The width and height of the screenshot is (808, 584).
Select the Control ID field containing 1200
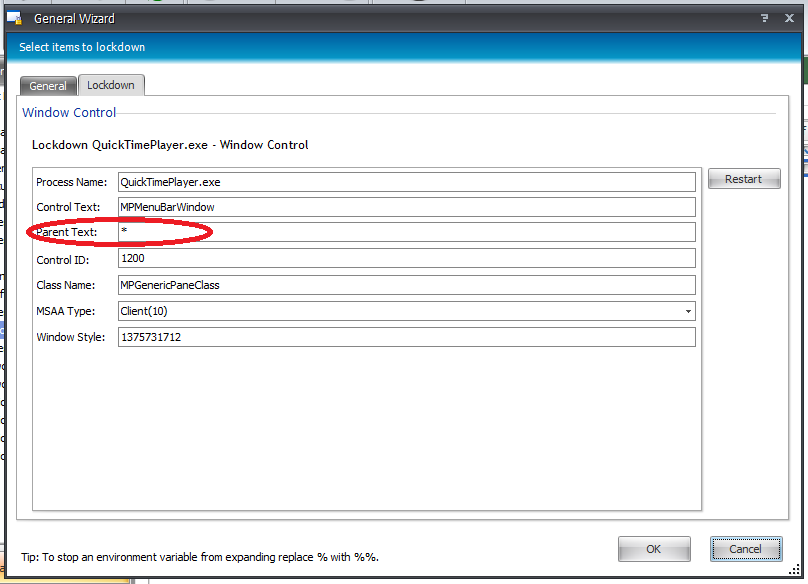405,259
